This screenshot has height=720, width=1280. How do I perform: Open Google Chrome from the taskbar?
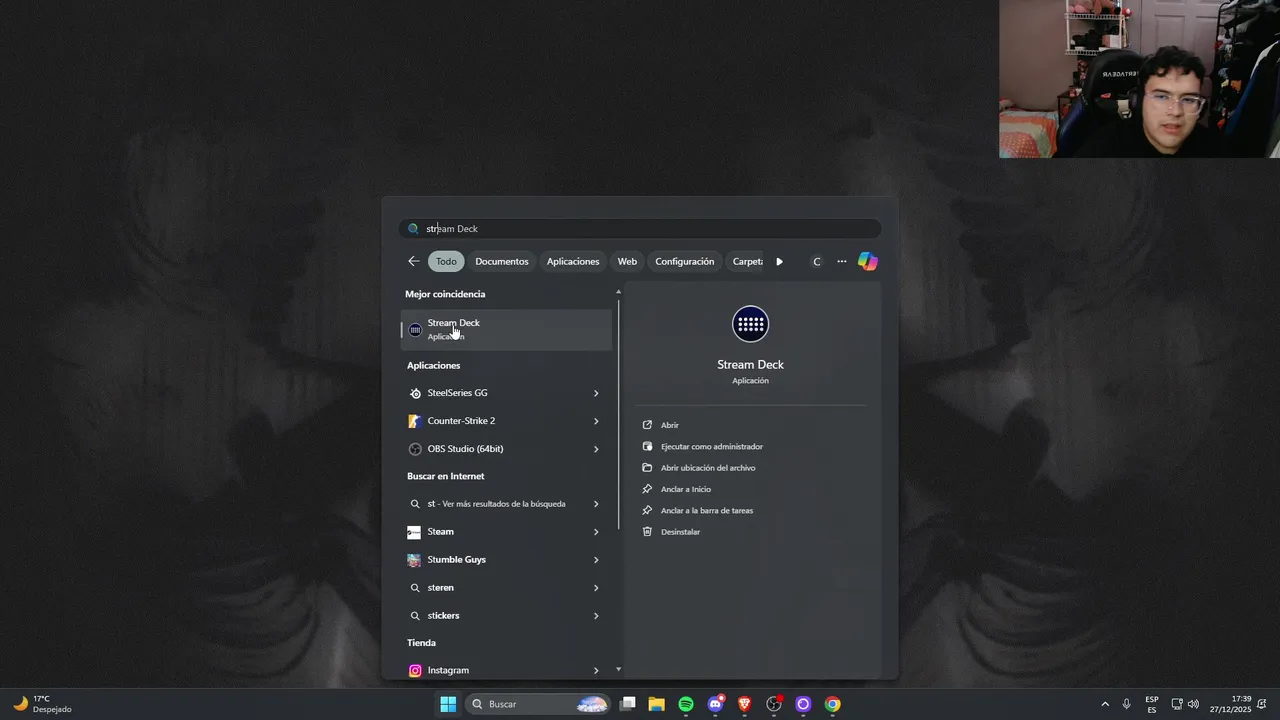tap(832, 704)
